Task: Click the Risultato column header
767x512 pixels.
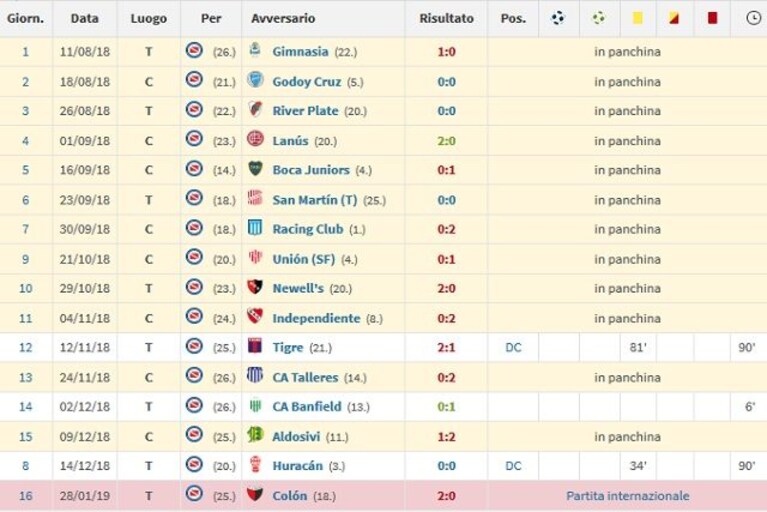Action: [x=446, y=18]
